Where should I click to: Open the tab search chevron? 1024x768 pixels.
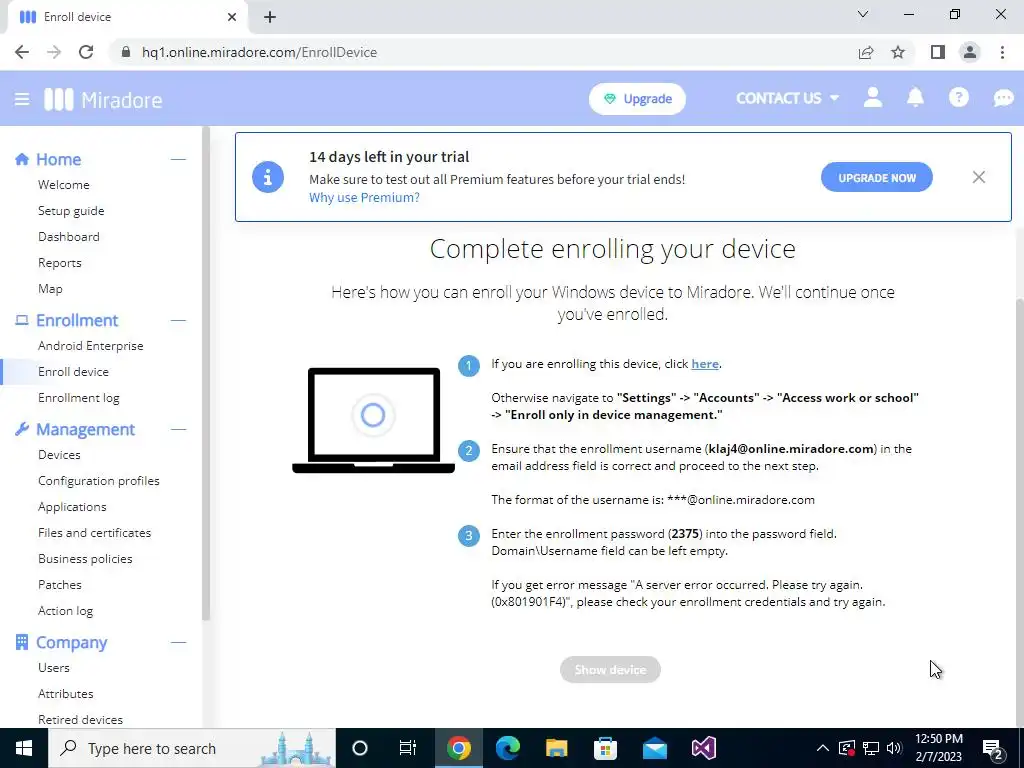pyautogui.click(x=863, y=14)
